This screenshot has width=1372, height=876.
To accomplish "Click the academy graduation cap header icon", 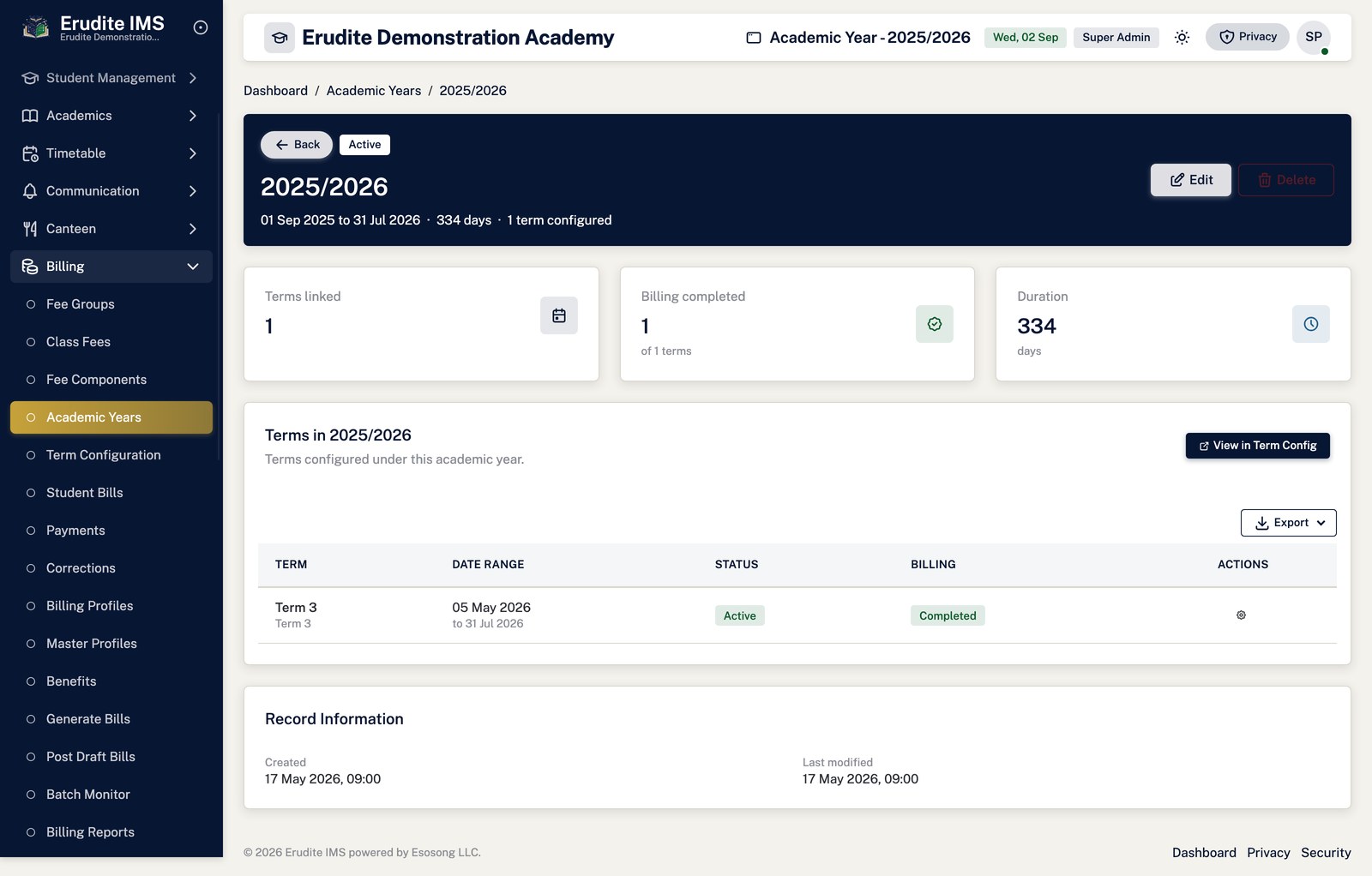I will click(280, 38).
